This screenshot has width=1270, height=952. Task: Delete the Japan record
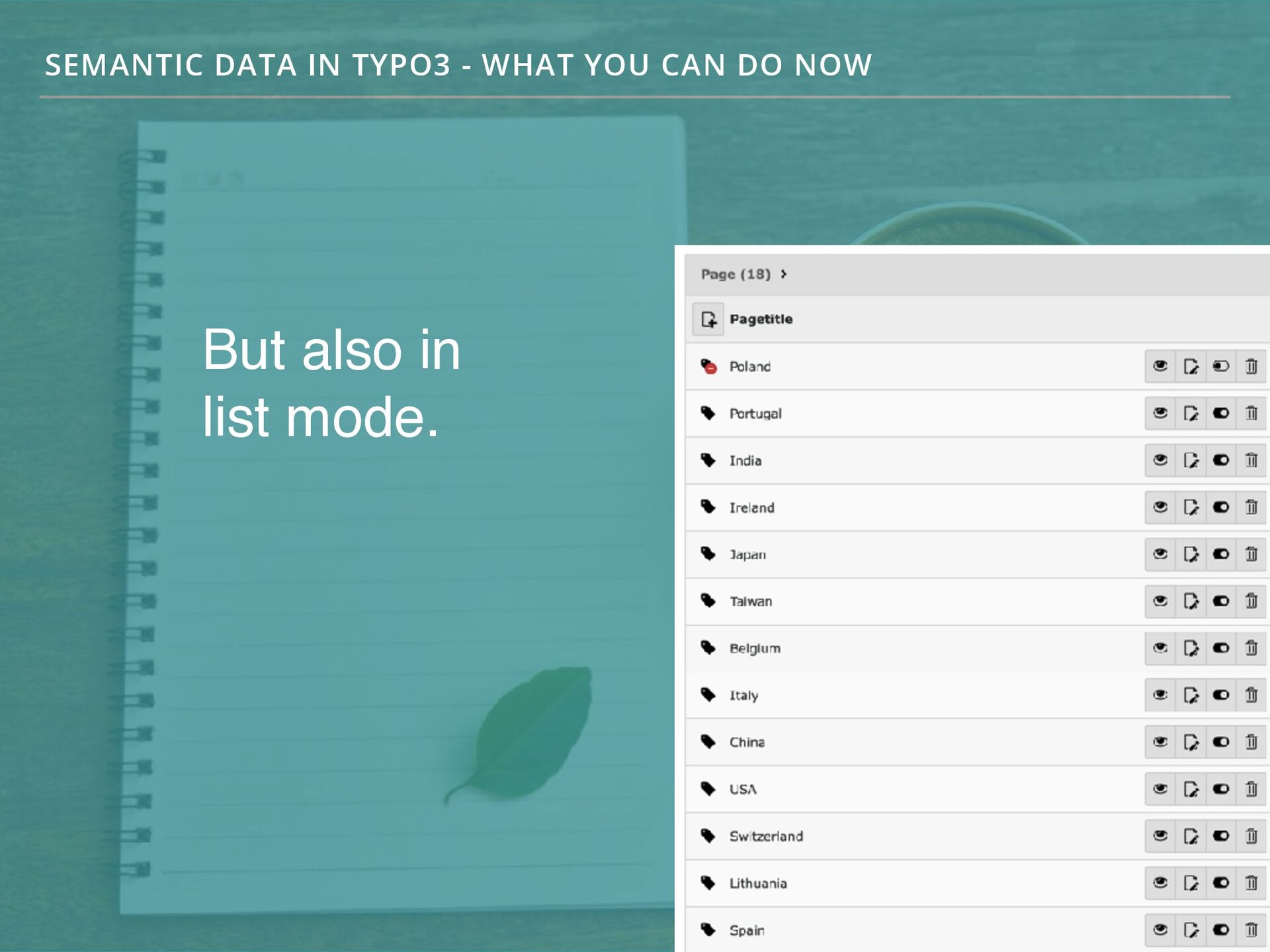pos(1251,554)
